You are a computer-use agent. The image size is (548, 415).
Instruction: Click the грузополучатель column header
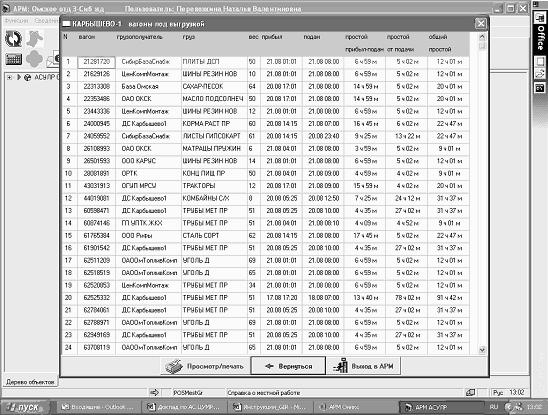click(x=139, y=37)
